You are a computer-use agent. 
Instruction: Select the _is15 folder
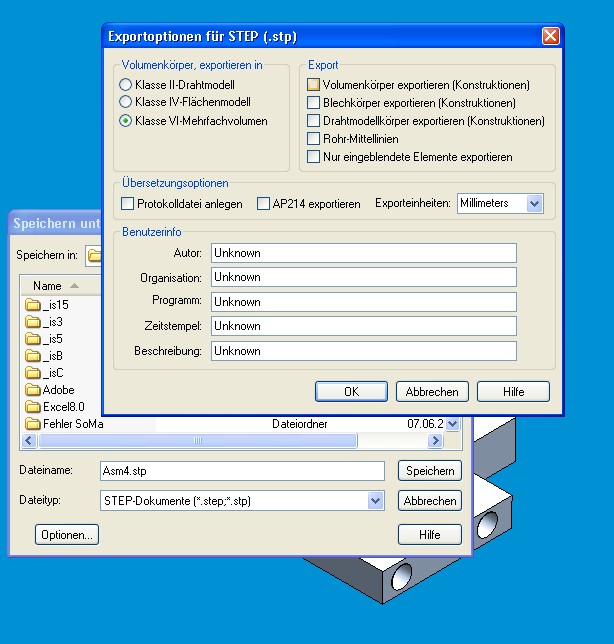click(x=46, y=305)
